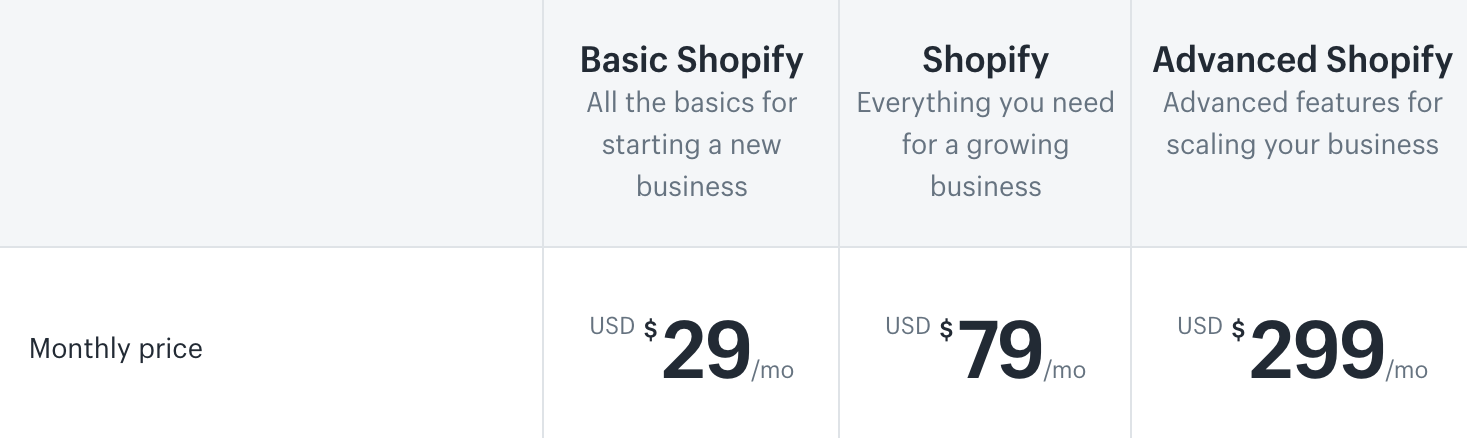Screen dimensions: 1467x438
Task: Click 'Everything you need for a growing business' text
Action: [x=985, y=144]
